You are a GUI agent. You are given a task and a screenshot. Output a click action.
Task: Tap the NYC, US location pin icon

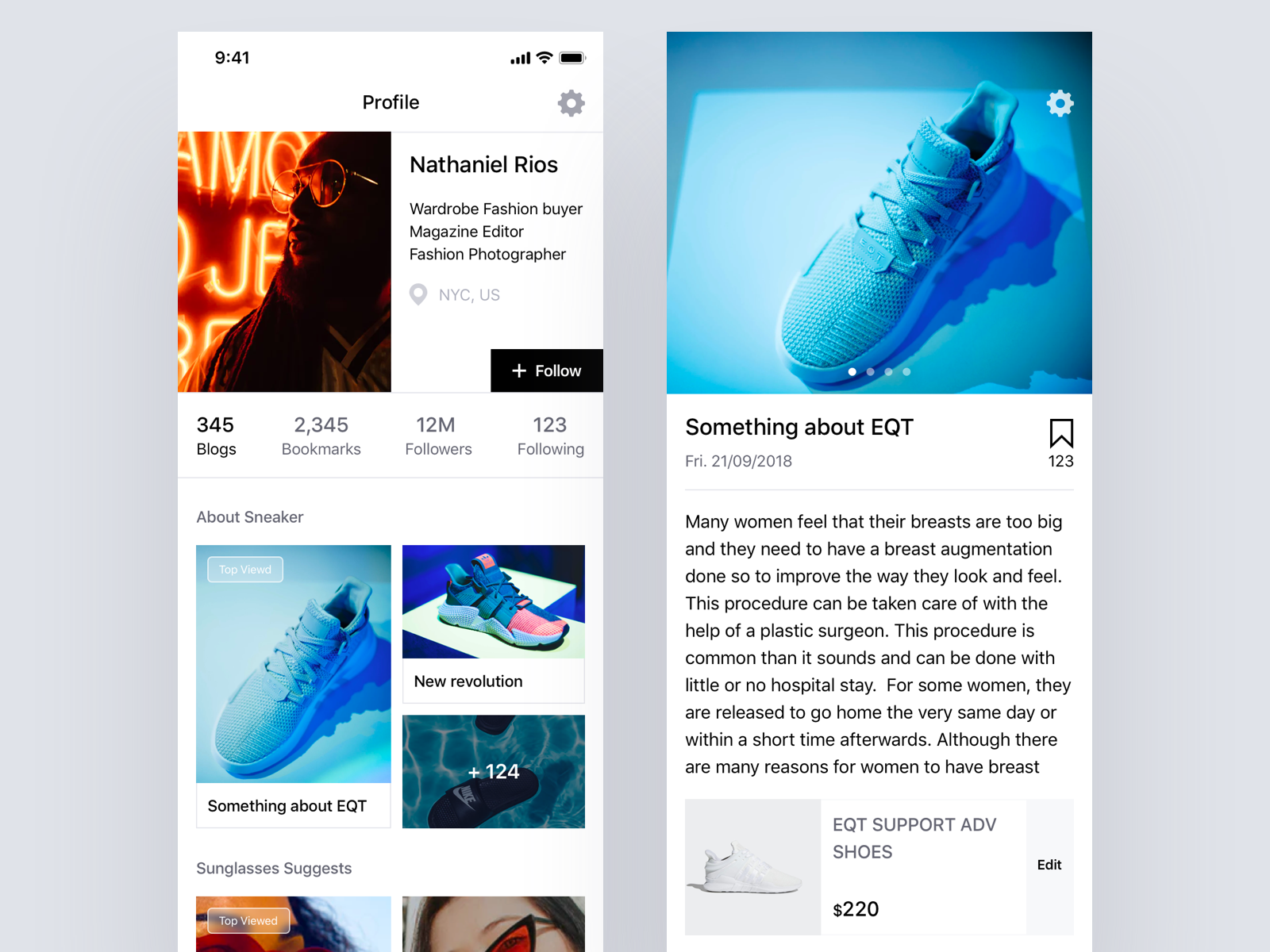(418, 295)
